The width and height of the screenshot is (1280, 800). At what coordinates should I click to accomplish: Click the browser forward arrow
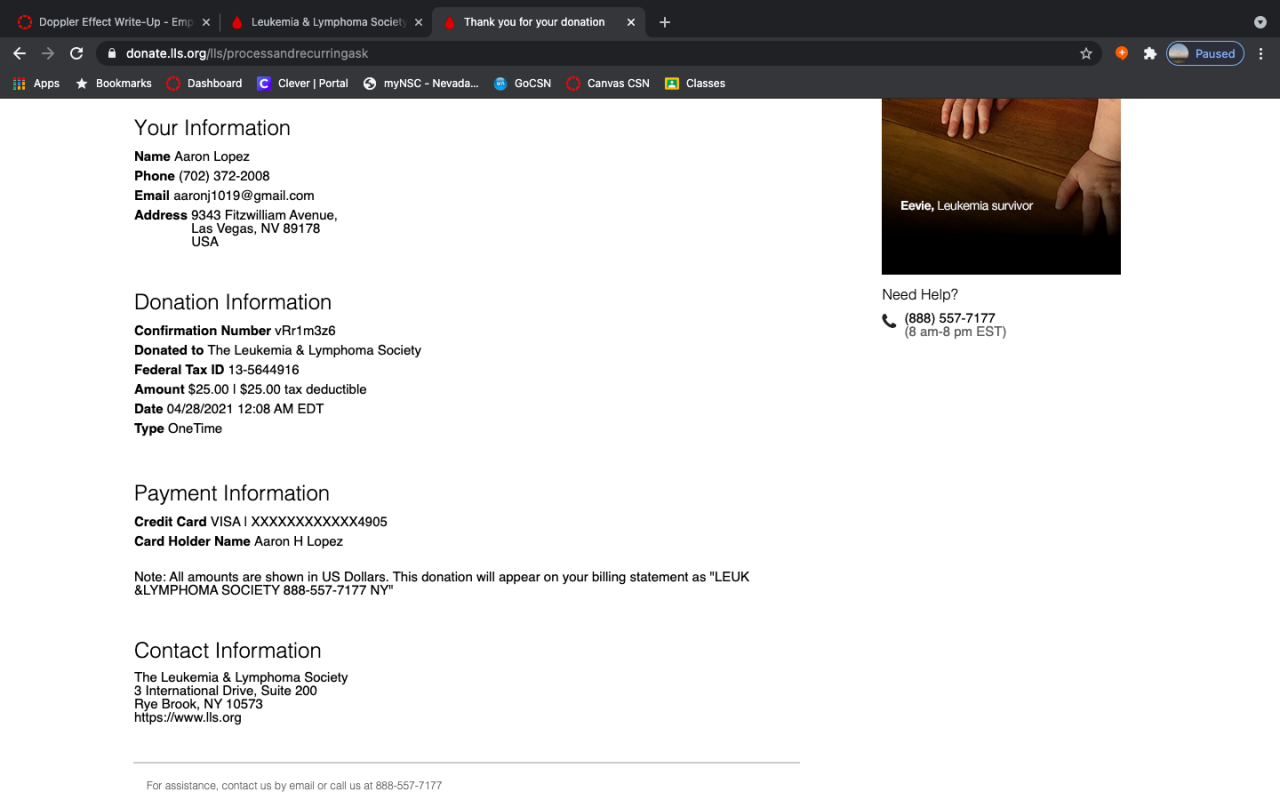pos(47,53)
